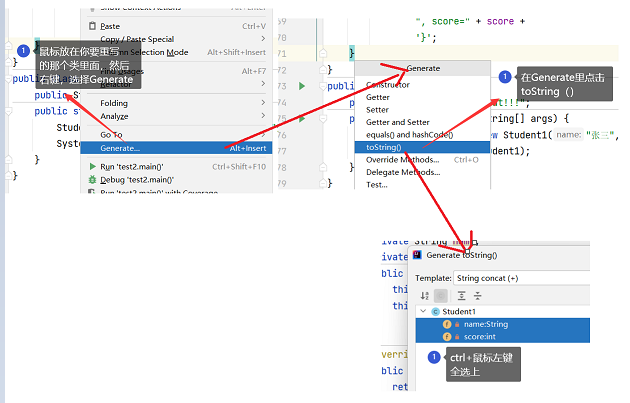Click the fold marker on line 72
This screenshot has width=630, height=403.
coord(323,70)
